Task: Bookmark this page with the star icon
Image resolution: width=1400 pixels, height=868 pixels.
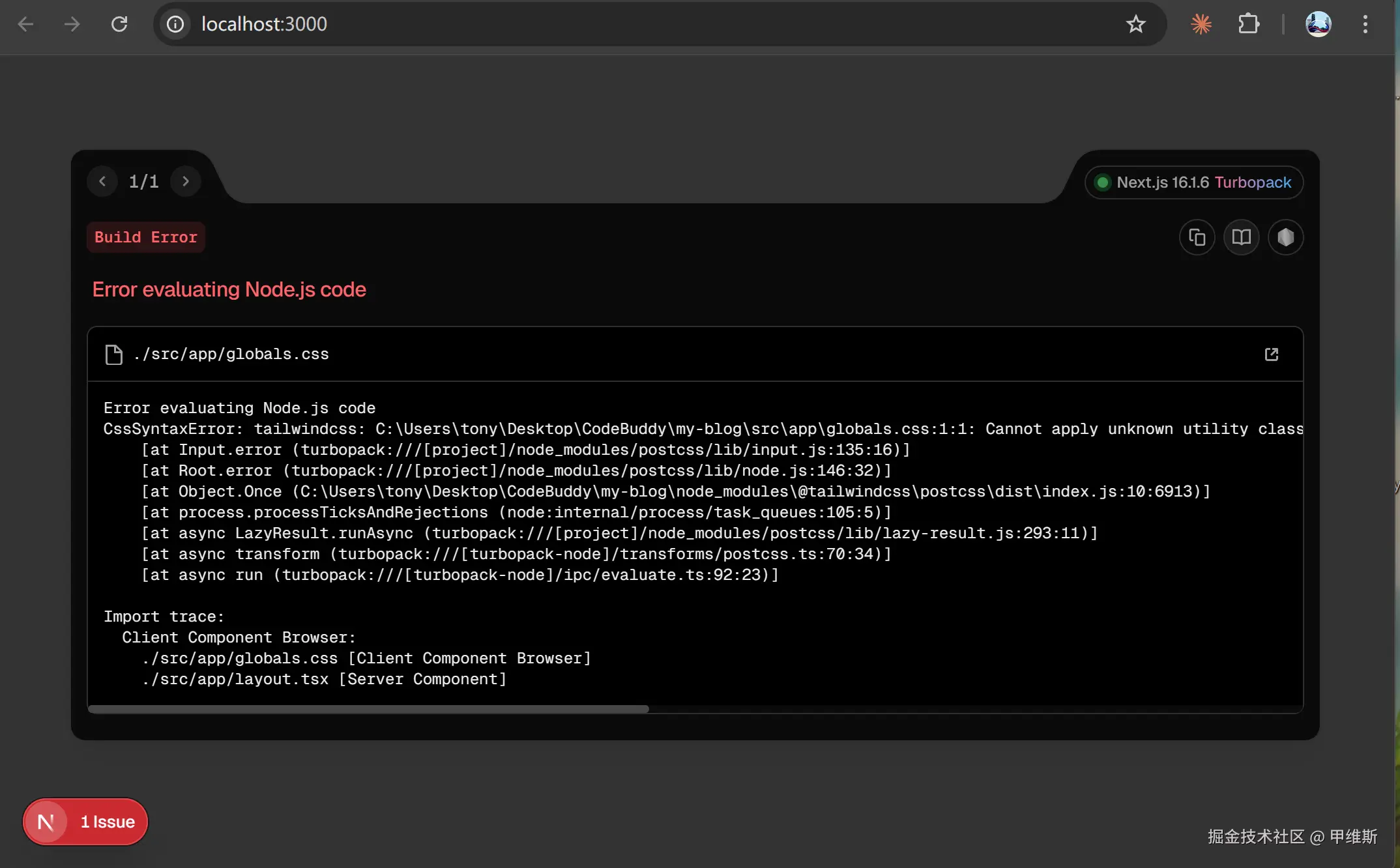Action: [1135, 24]
